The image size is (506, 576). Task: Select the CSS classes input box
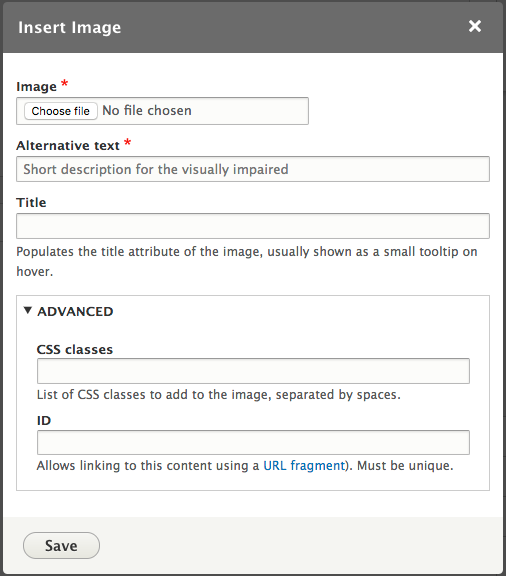253,371
